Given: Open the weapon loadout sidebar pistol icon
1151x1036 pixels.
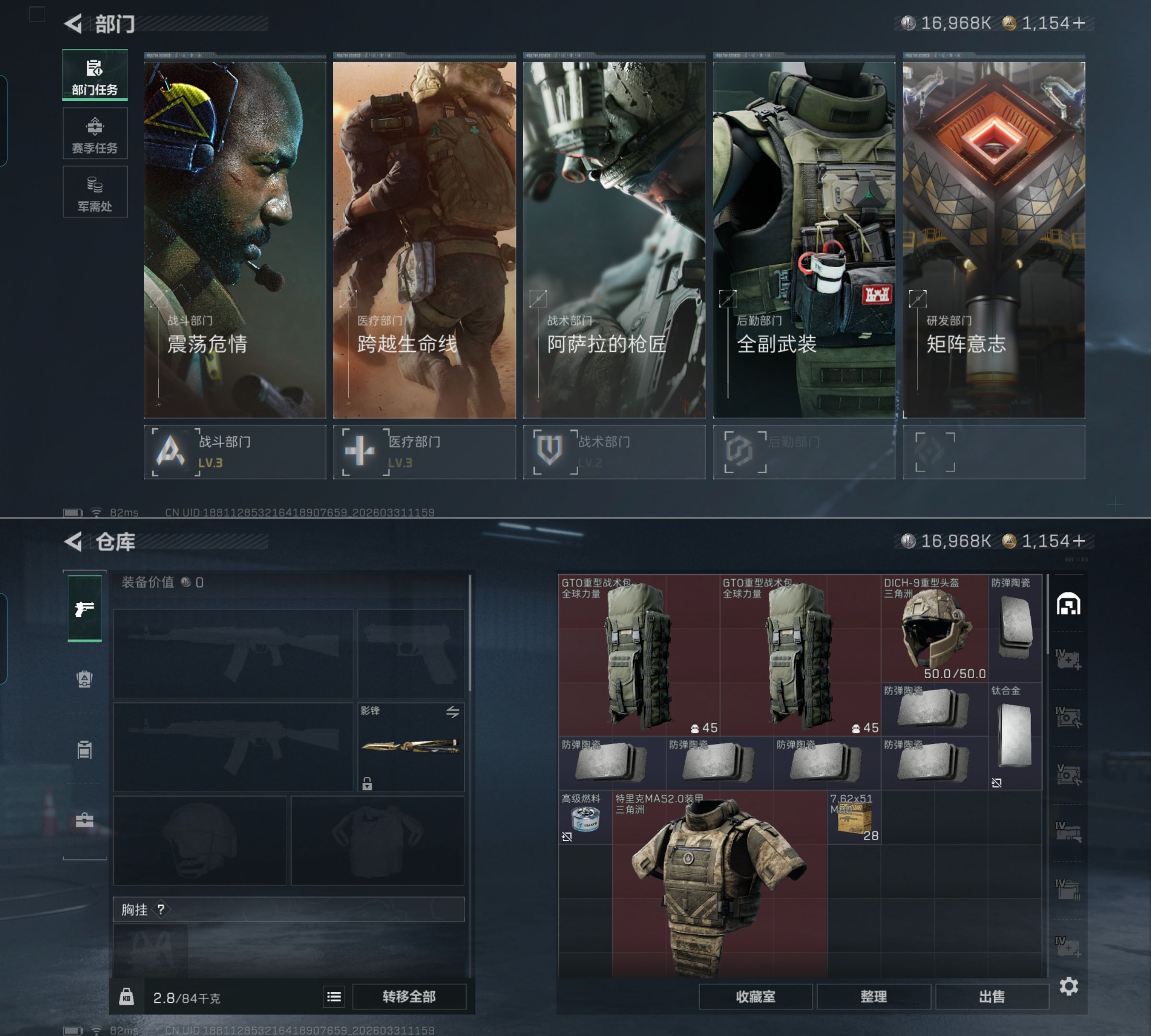Looking at the screenshot, I should click(x=85, y=609).
